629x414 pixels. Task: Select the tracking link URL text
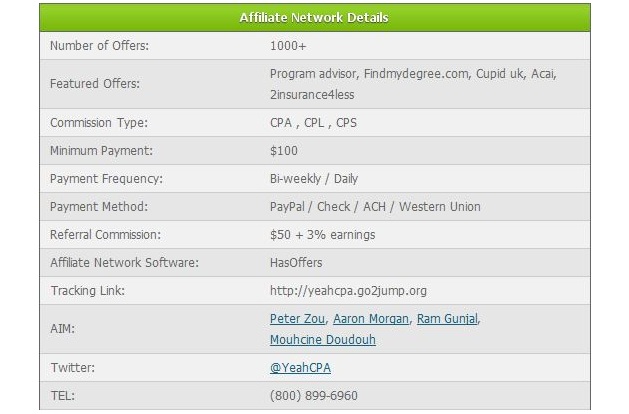[x=348, y=290]
